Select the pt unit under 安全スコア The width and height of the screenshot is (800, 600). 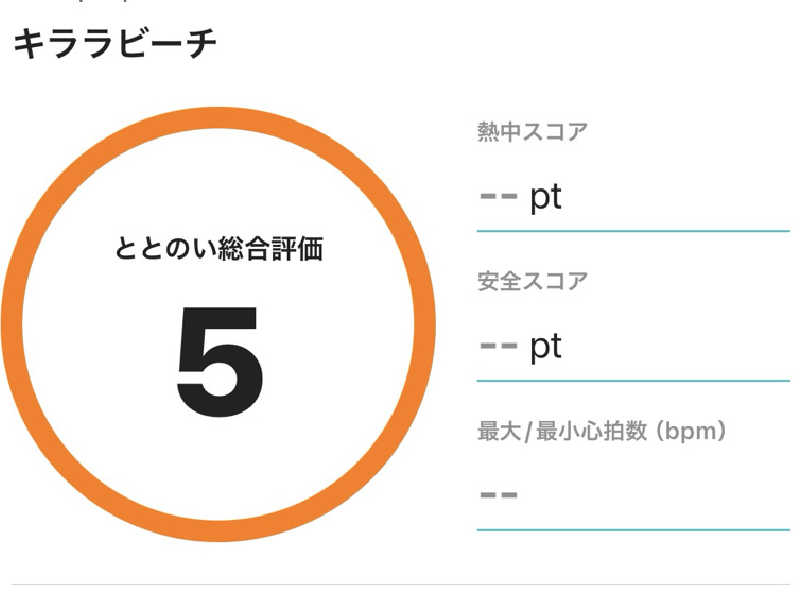point(546,346)
